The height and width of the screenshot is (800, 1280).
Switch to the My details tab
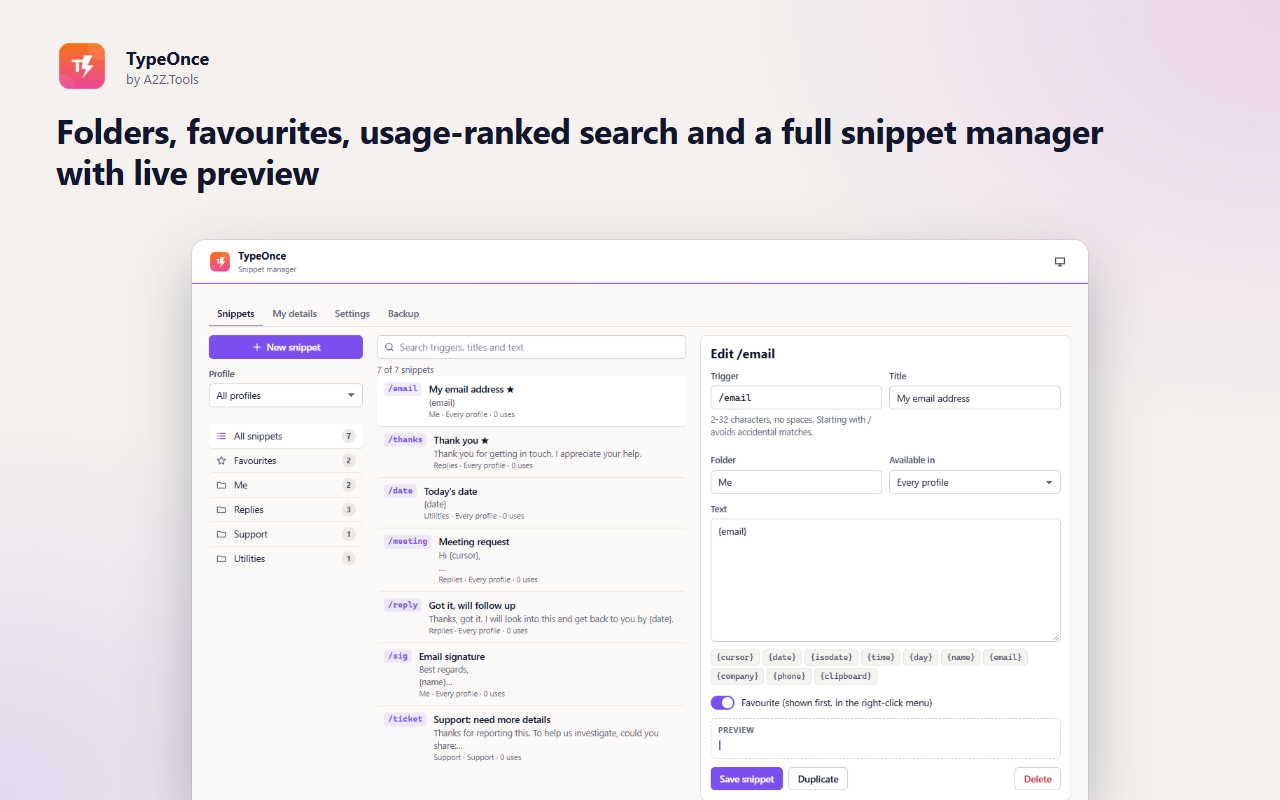pyautogui.click(x=295, y=314)
